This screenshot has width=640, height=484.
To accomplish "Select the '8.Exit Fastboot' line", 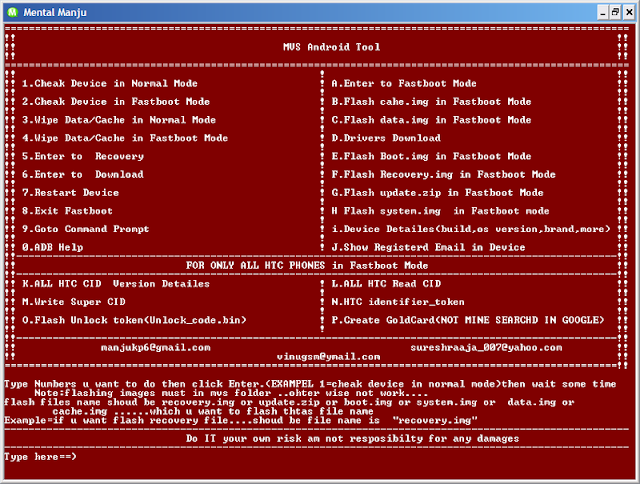I will (67, 211).
